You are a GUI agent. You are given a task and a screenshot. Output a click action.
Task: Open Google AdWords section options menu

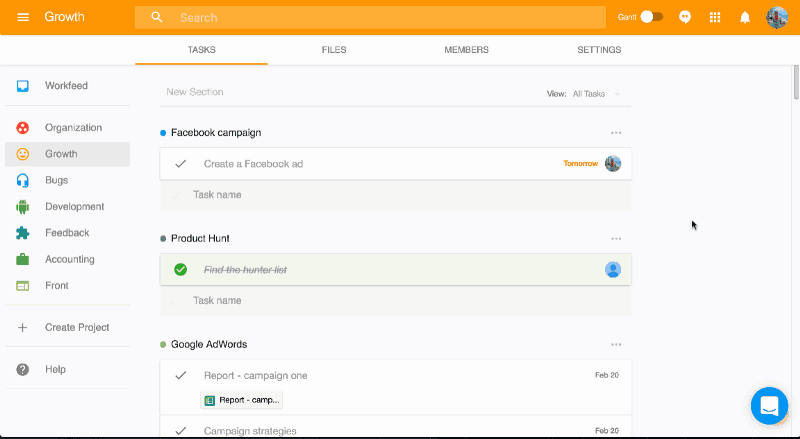tap(616, 345)
